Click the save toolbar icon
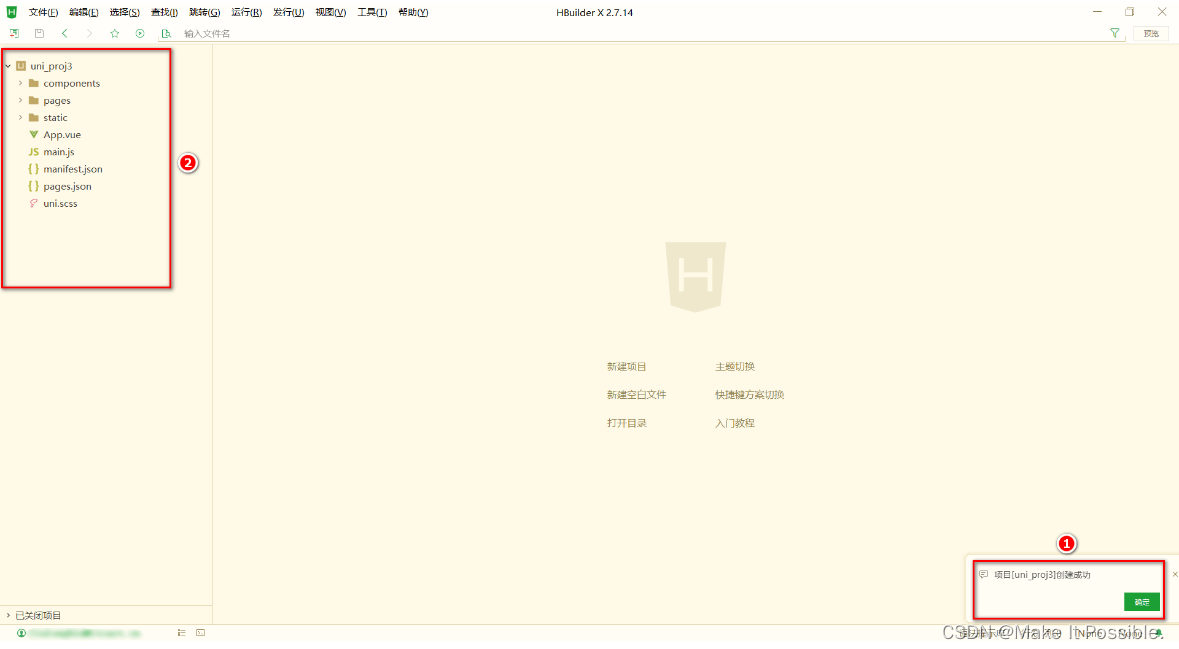The image size is (1179, 649). pos(39,33)
